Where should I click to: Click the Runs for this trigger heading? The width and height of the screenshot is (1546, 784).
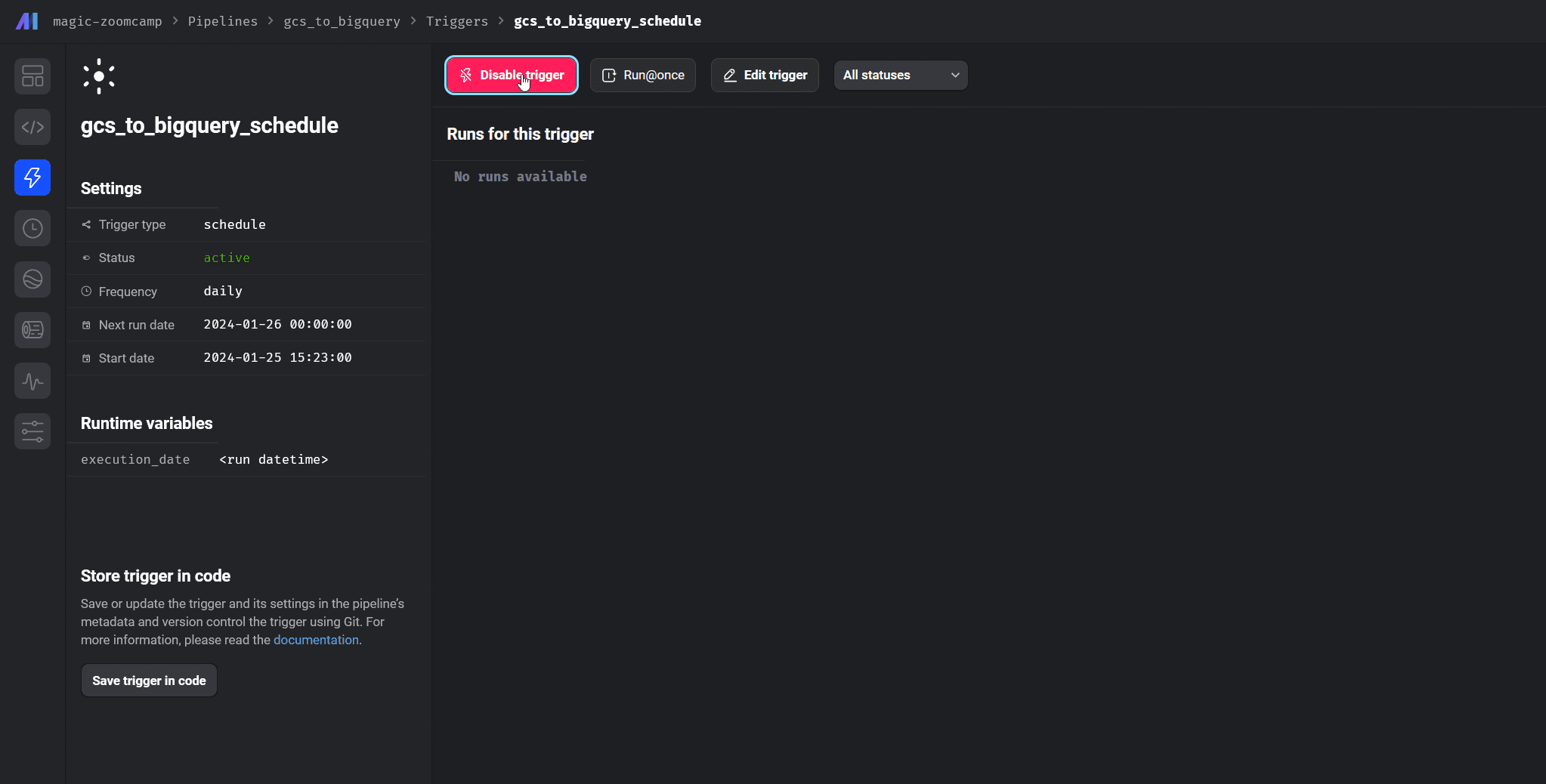(x=520, y=134)
